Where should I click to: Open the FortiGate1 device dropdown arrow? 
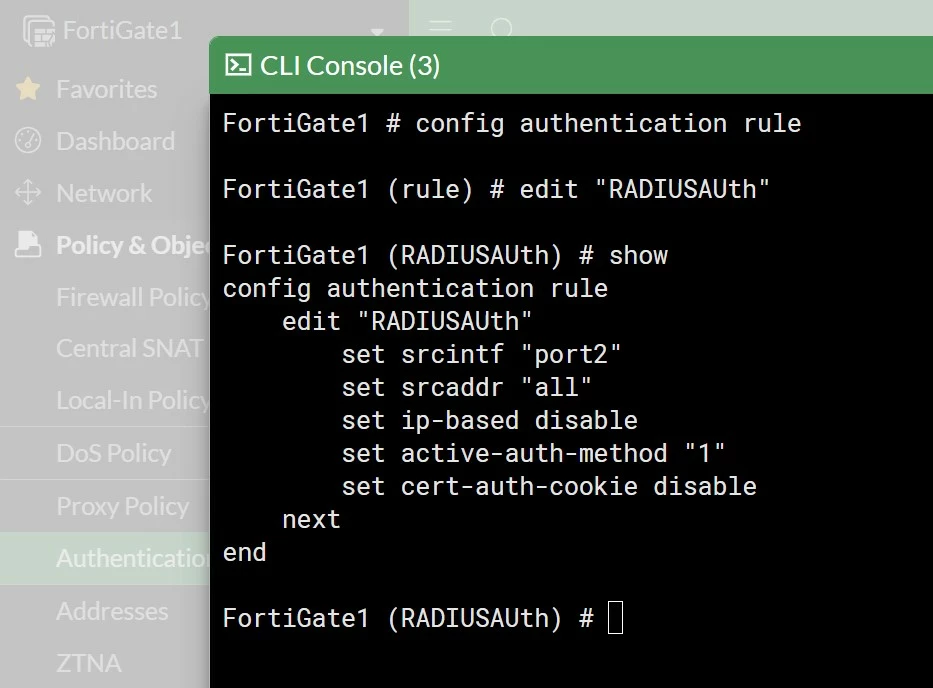[377, 31]
